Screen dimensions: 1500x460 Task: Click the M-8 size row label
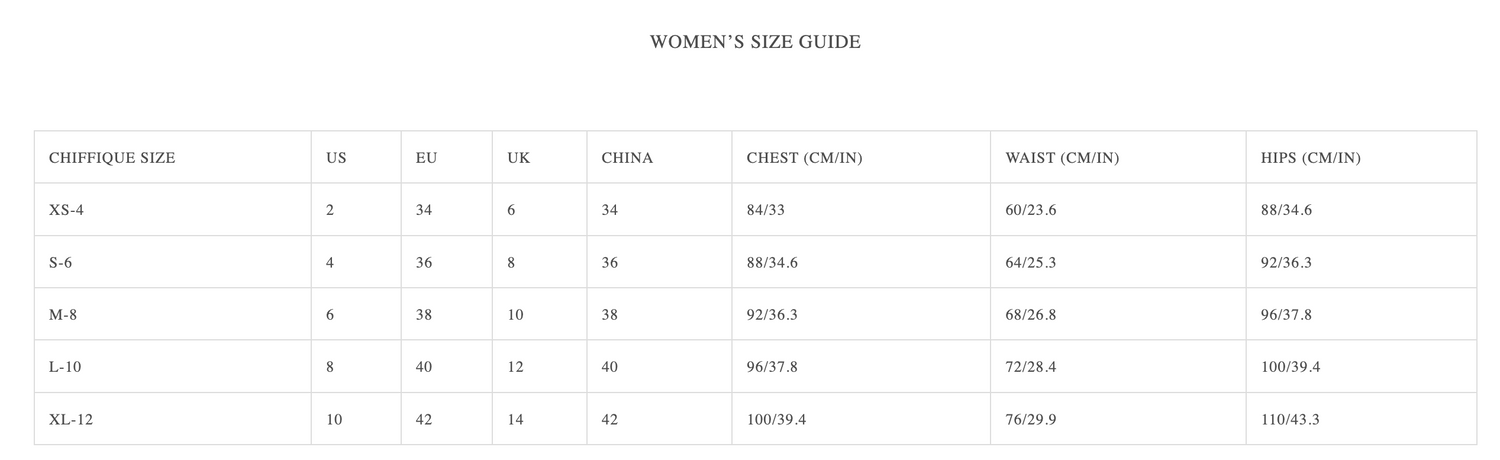coord(62,315)
